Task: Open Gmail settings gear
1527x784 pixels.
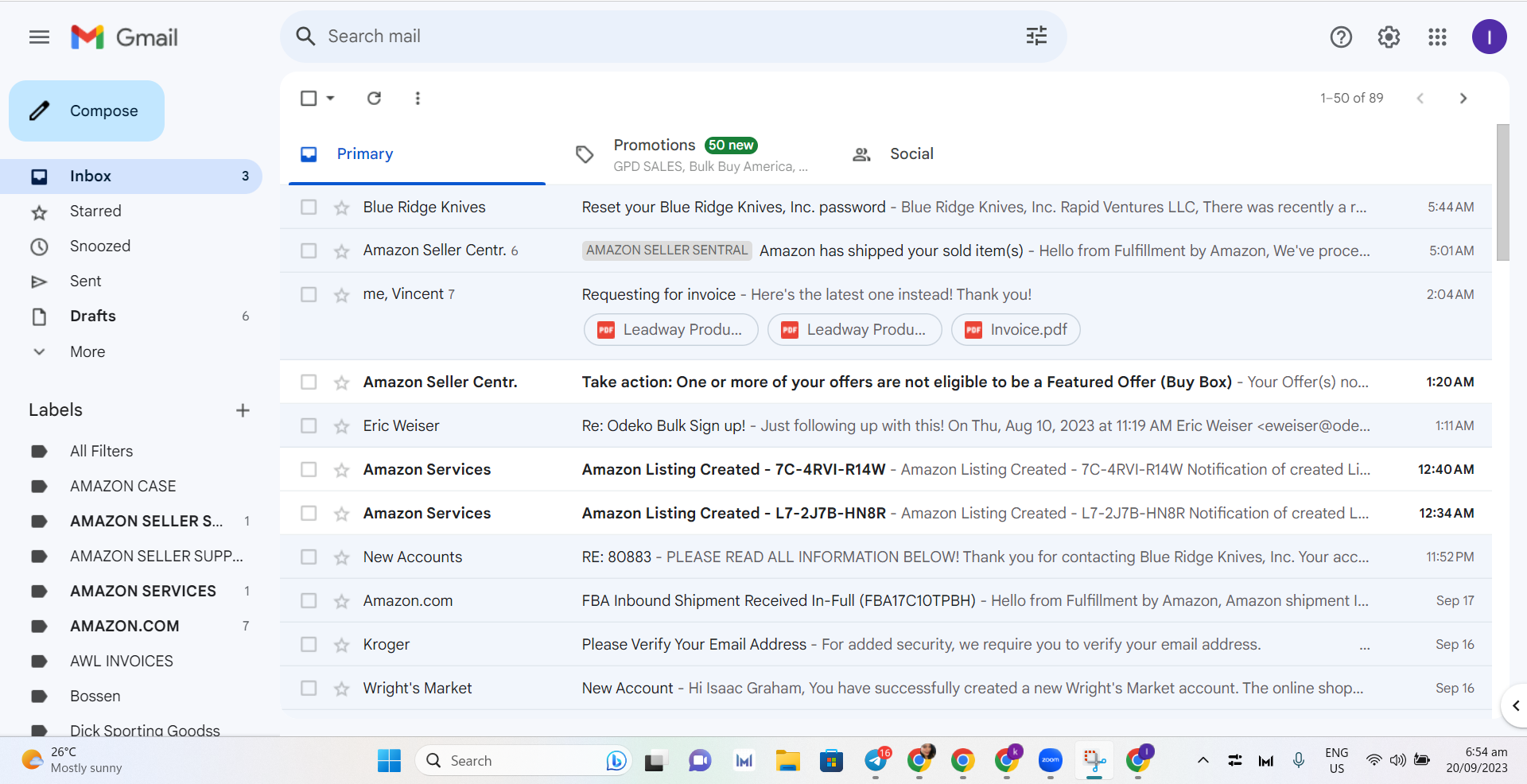Action: click(1389, 37)
